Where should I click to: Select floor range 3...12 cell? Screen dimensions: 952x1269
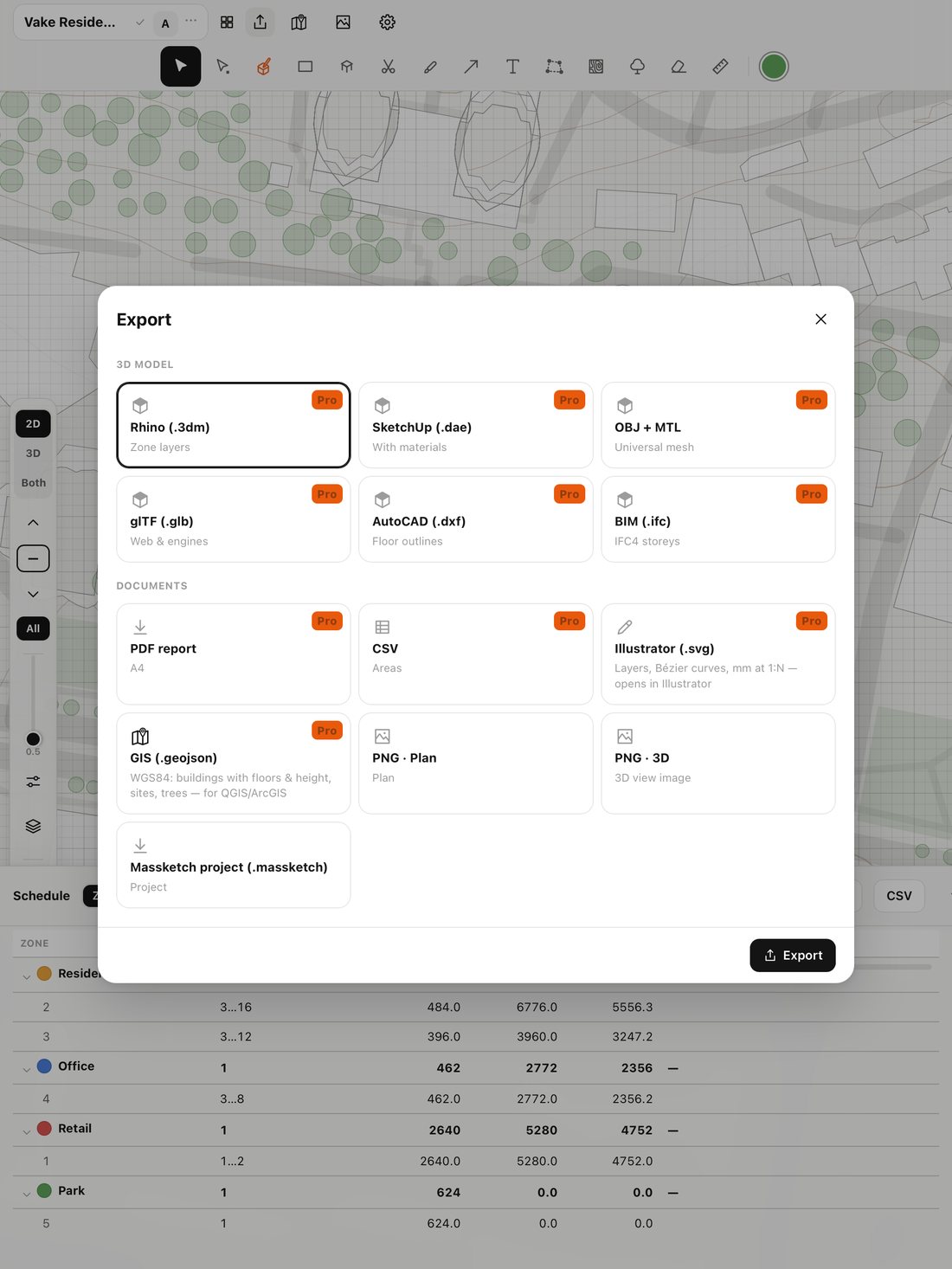[x=236, y=1036]
